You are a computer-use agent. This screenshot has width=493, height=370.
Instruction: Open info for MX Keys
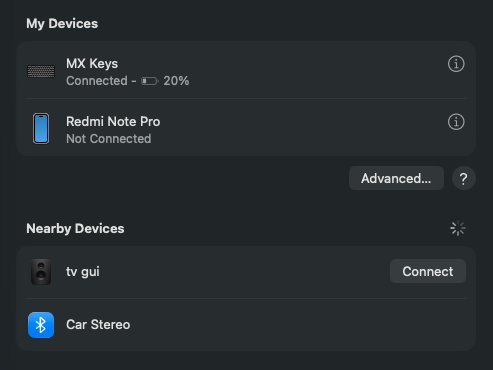456,64
